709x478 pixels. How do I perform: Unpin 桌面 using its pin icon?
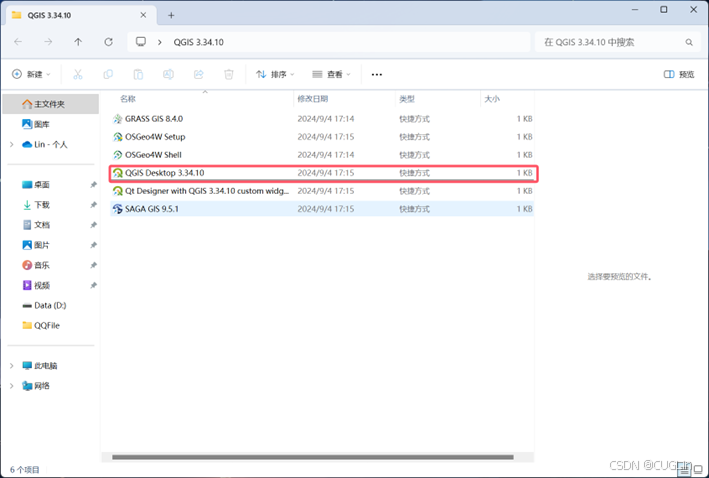click(x=93, y=185)
